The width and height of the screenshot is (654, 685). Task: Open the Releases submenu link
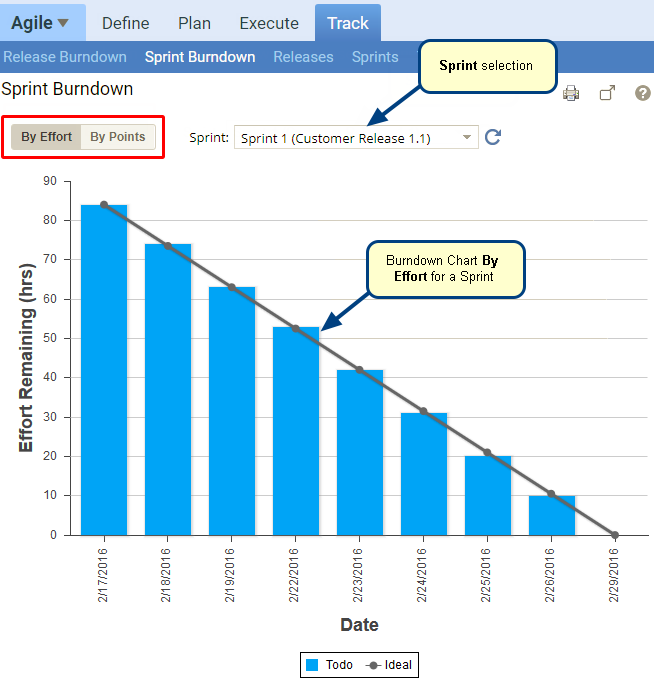pyautogui.click(x=303, y=57)
